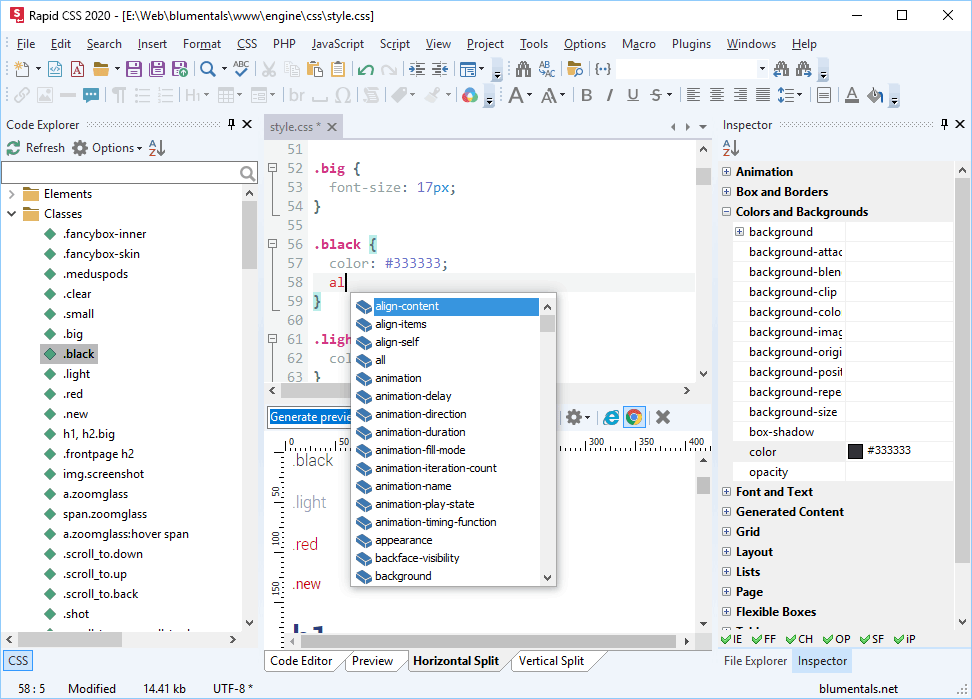The height and width of the screenshot is (699, 972).
Task: Click the #333333 color swatch
Action: coord(855,451)
